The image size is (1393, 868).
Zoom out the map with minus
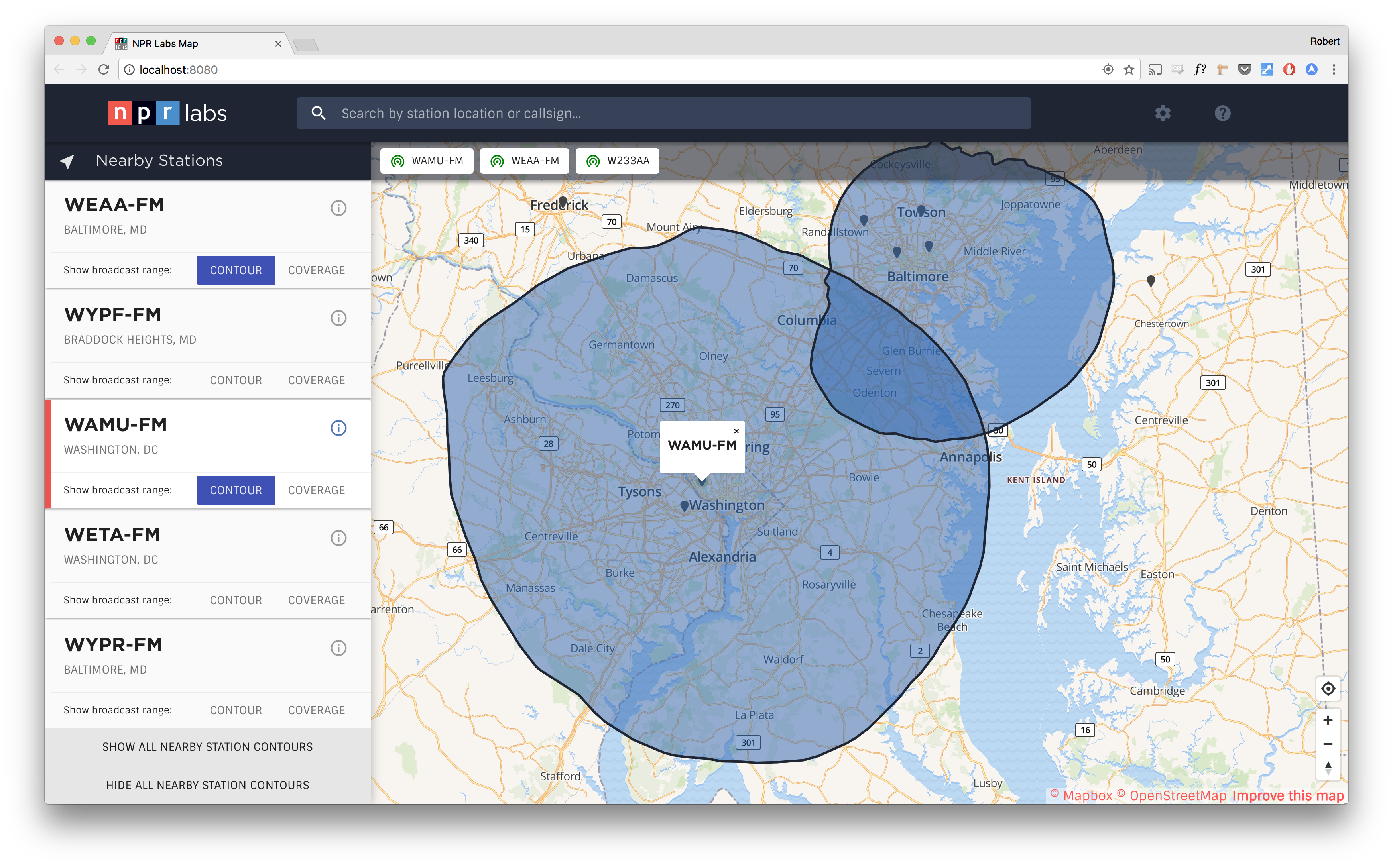(1328, 744)
